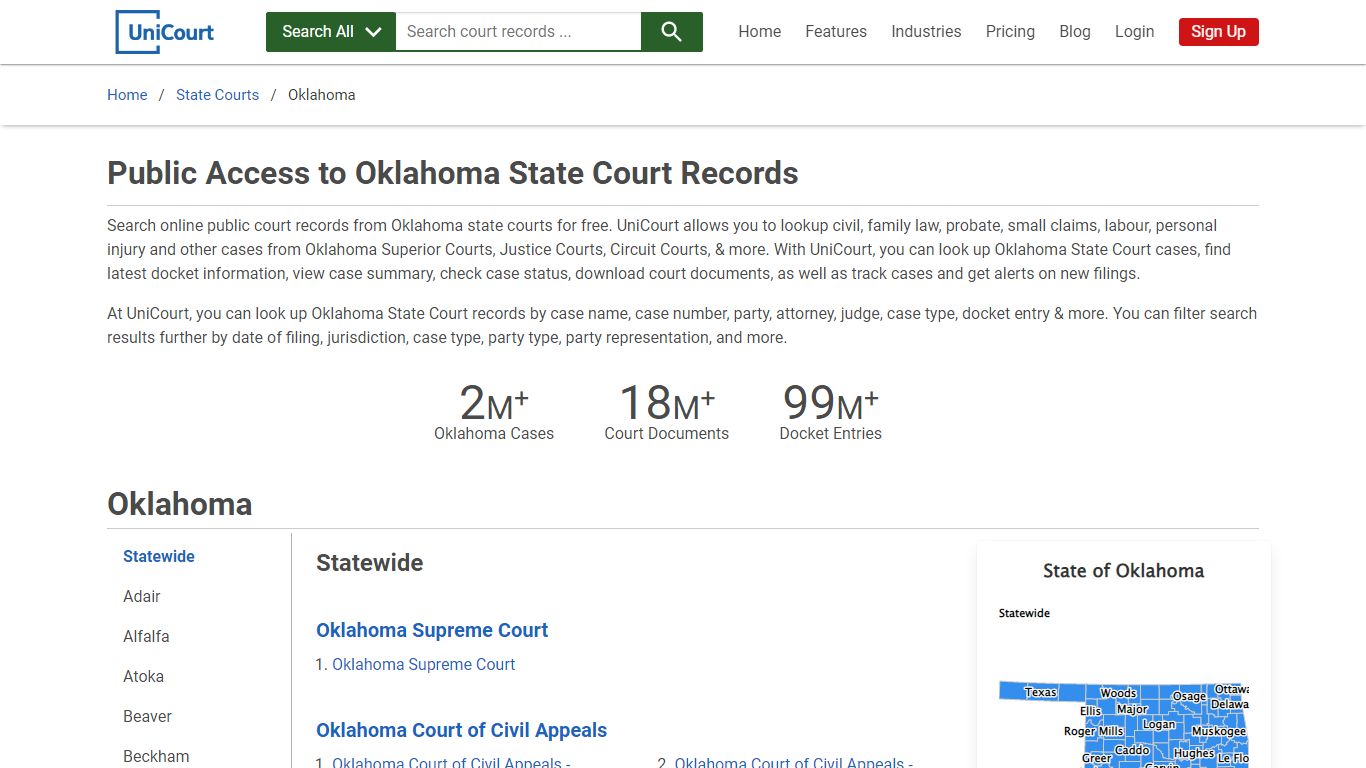The width and height of the screenshot is (1366, 768).
Task: Click the 99M+ Docket Entries statistic
Action: 831,411
